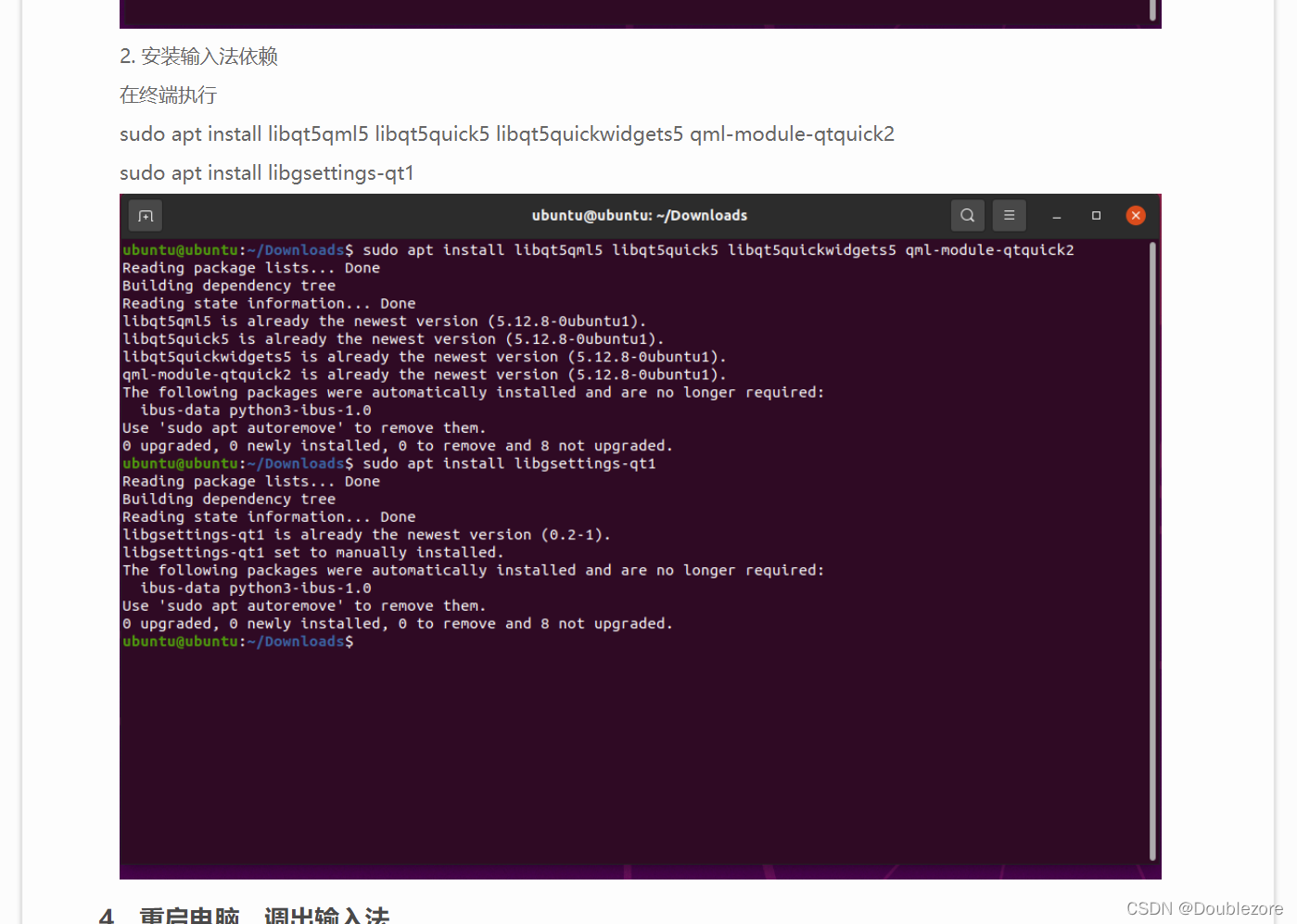Image resolution: width=1297 pixels, height=924 pixels.
Task: Maximize the terminal window
Action: click(x=1096, y=216)
